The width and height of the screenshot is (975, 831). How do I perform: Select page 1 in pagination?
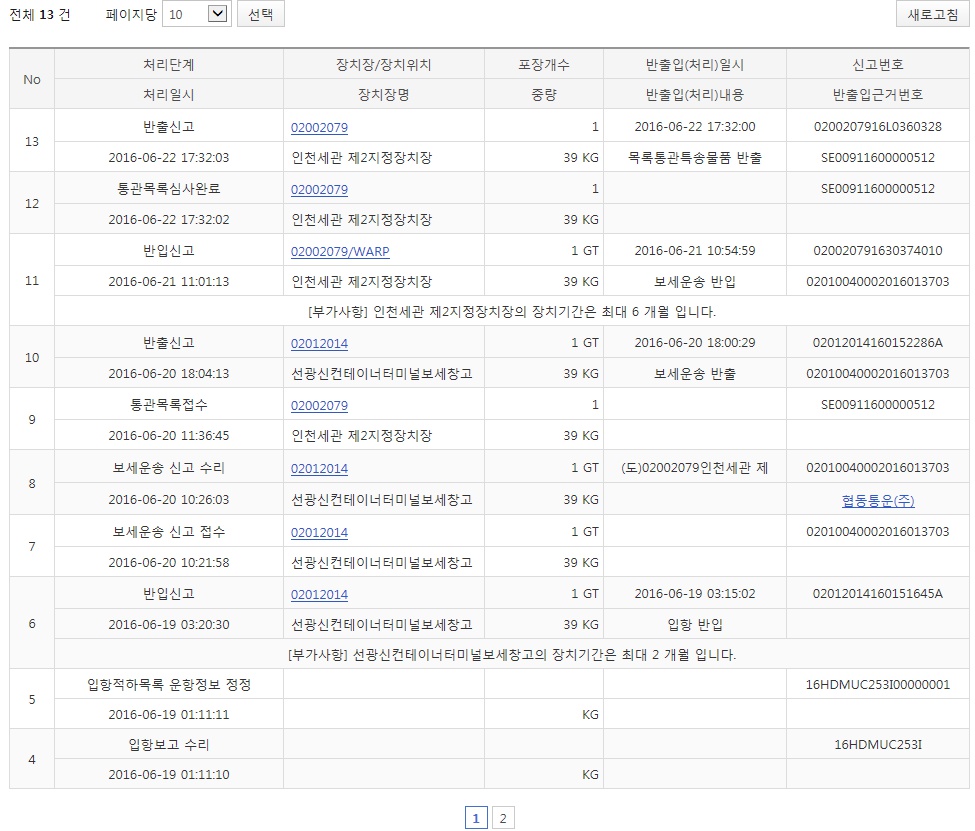coord(476,819)
